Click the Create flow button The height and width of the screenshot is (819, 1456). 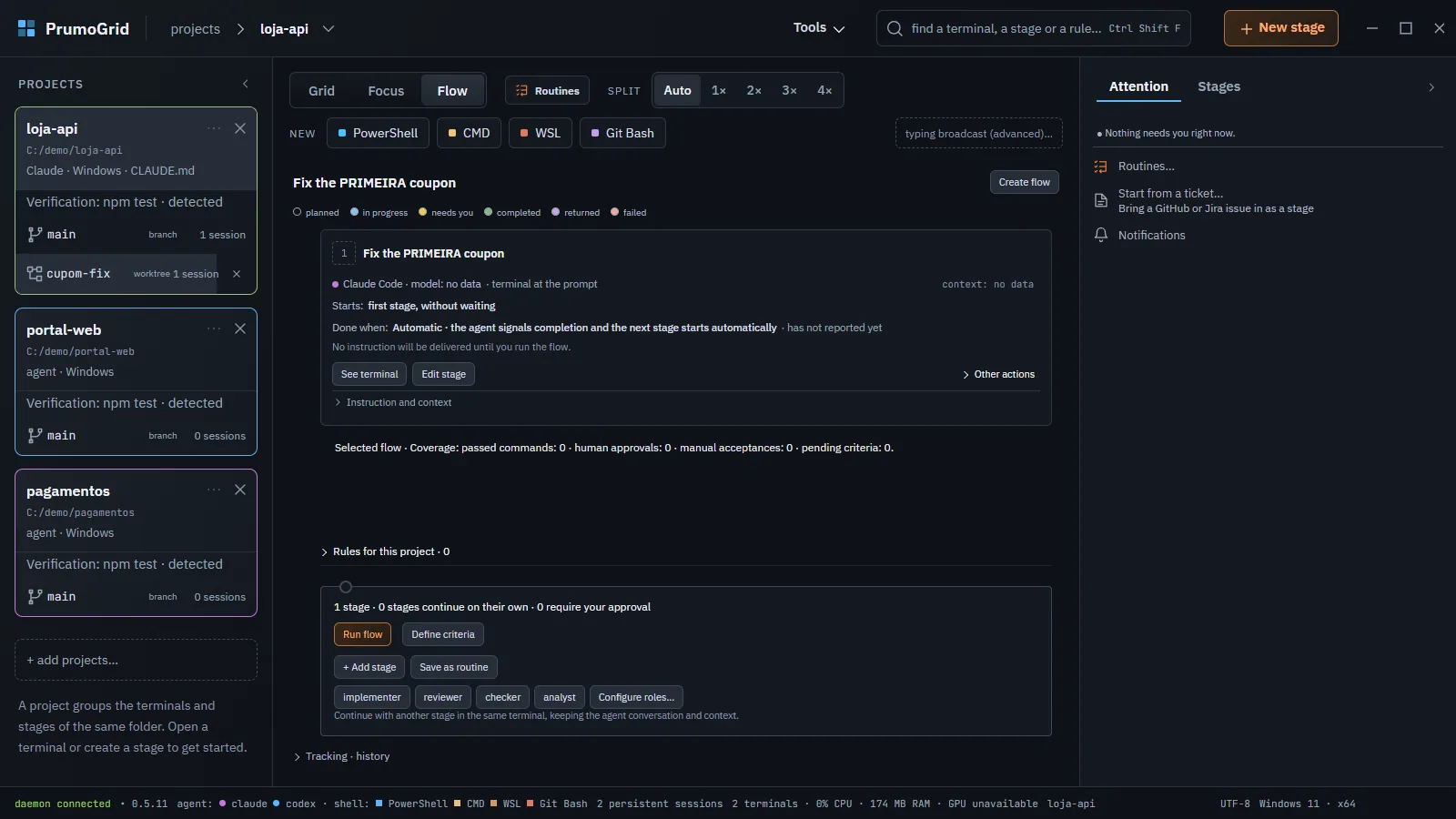(x=1024, y=182)
